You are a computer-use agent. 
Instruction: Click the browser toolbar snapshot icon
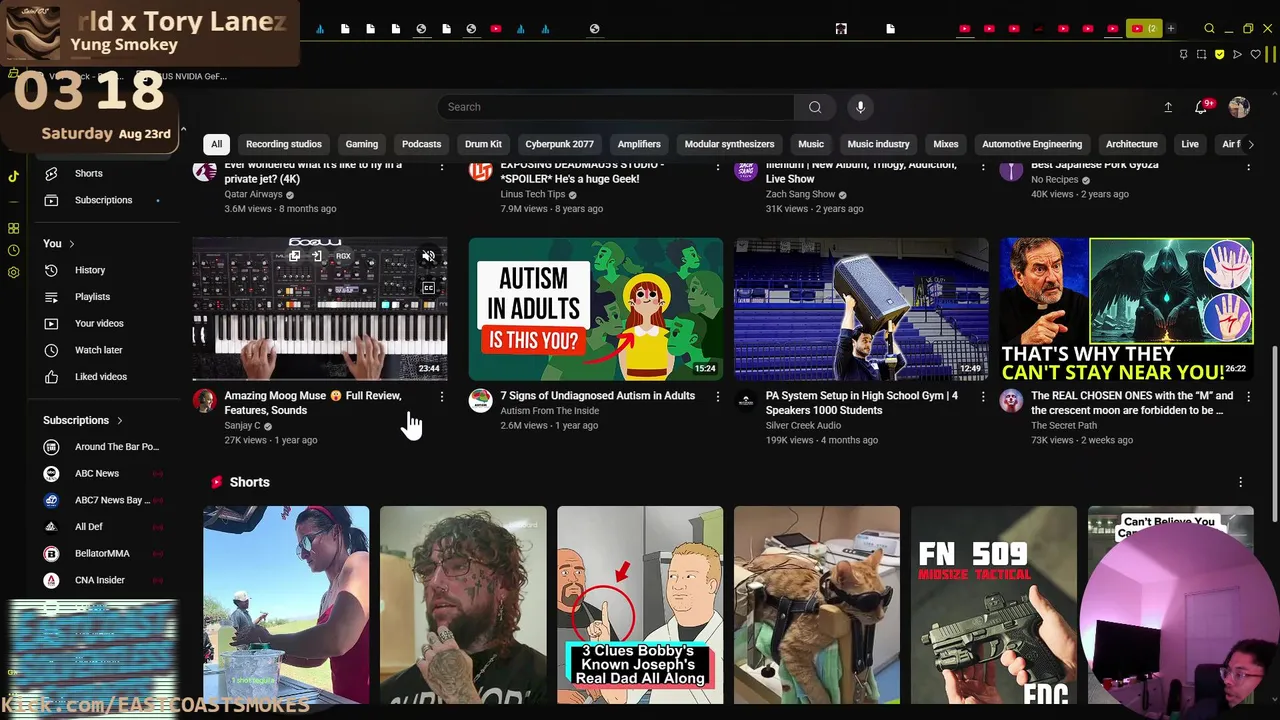click(1202, 54)
